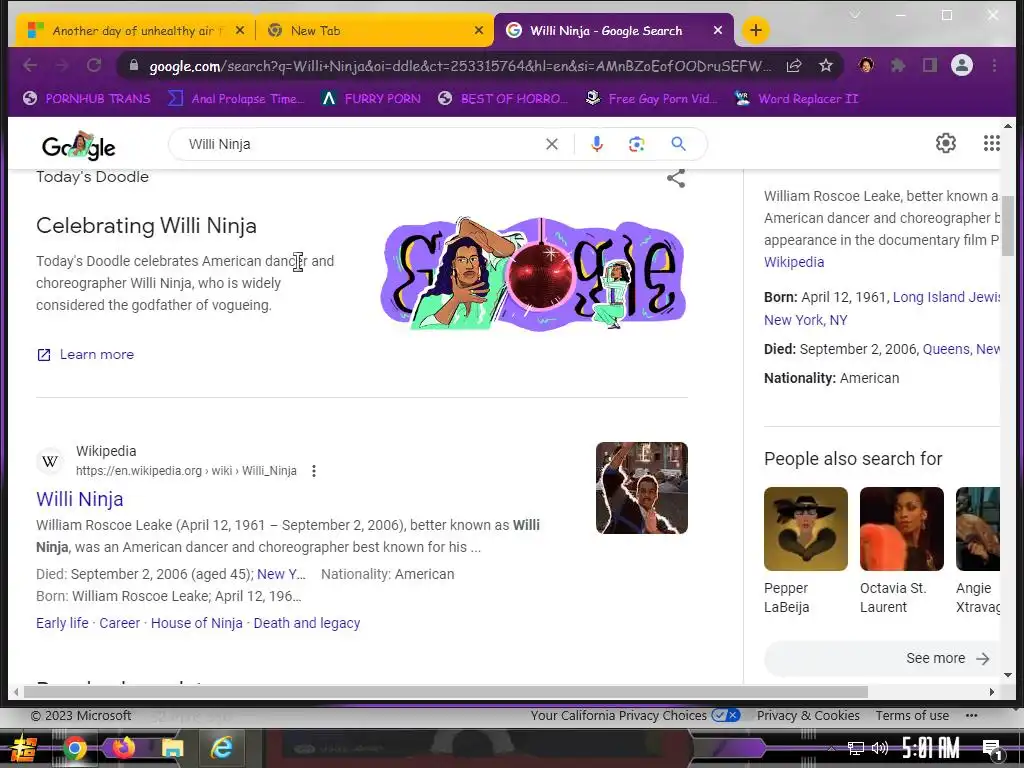
Task: Open the extensions puzzle icon
Action: point(898,65)
